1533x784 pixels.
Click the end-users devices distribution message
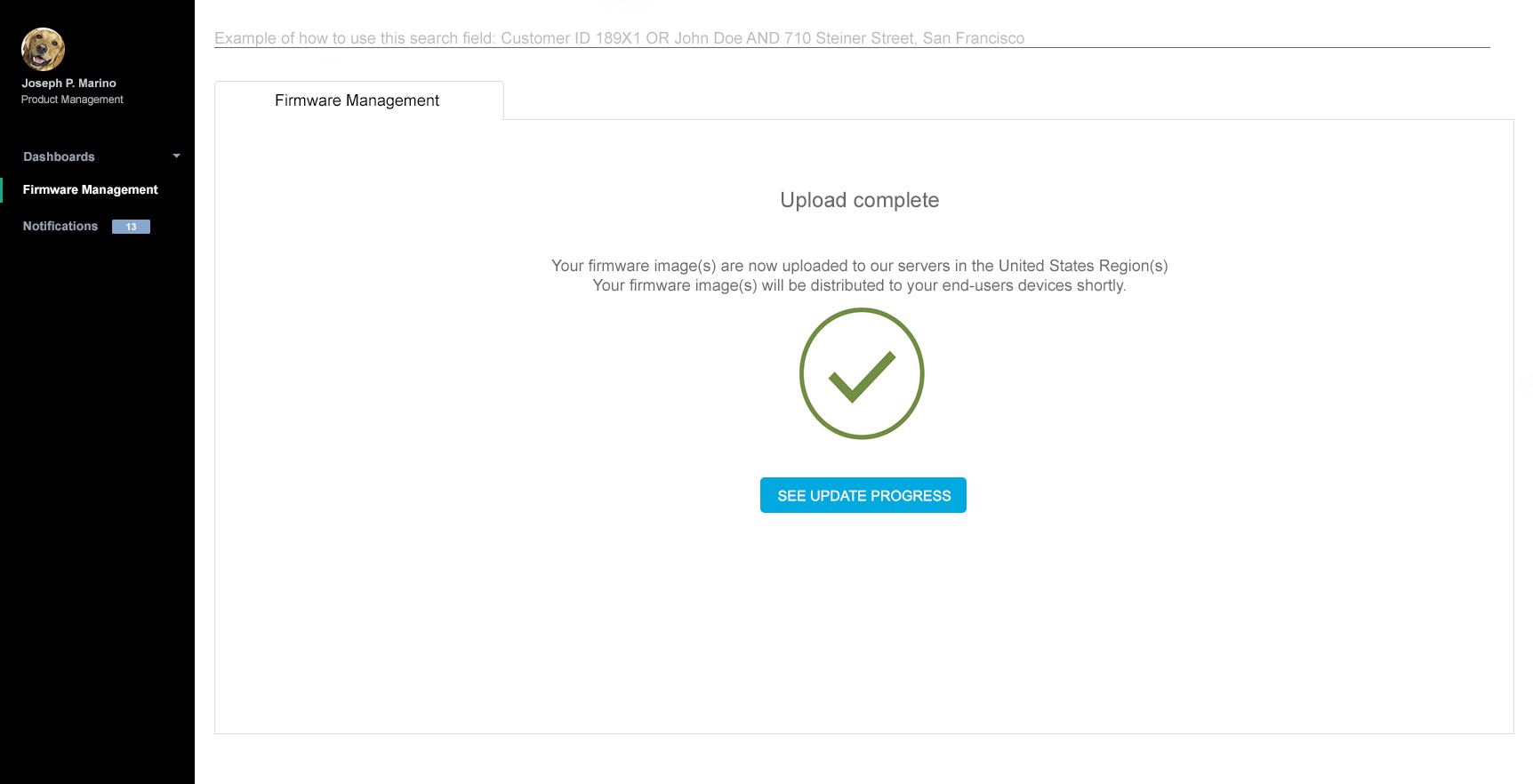859,285
